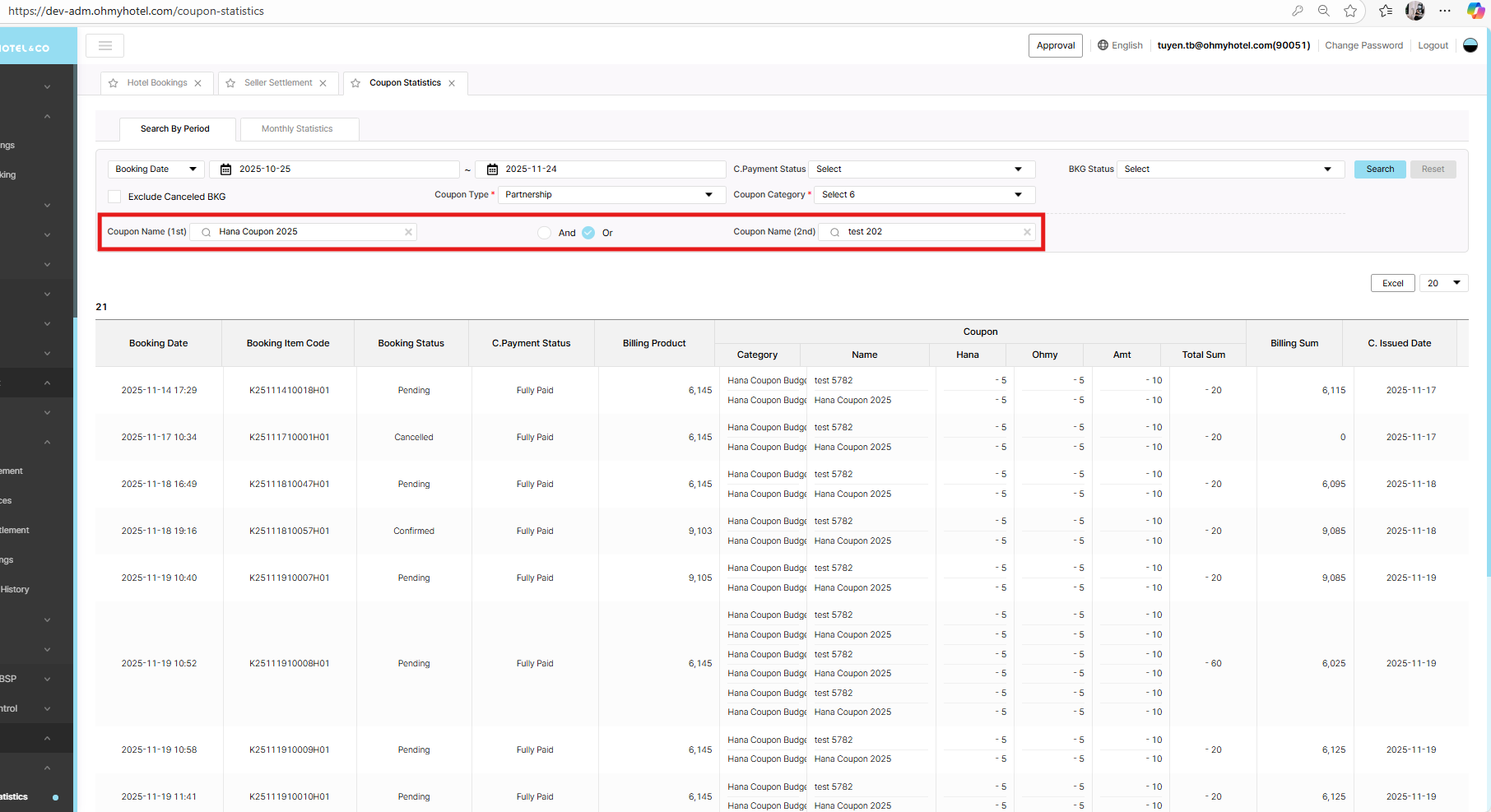The height and width of the screenshot is (812, 1491).
Task: Check the Exclude Canceled BKG checkbox
Action: [x=115, y=197]
